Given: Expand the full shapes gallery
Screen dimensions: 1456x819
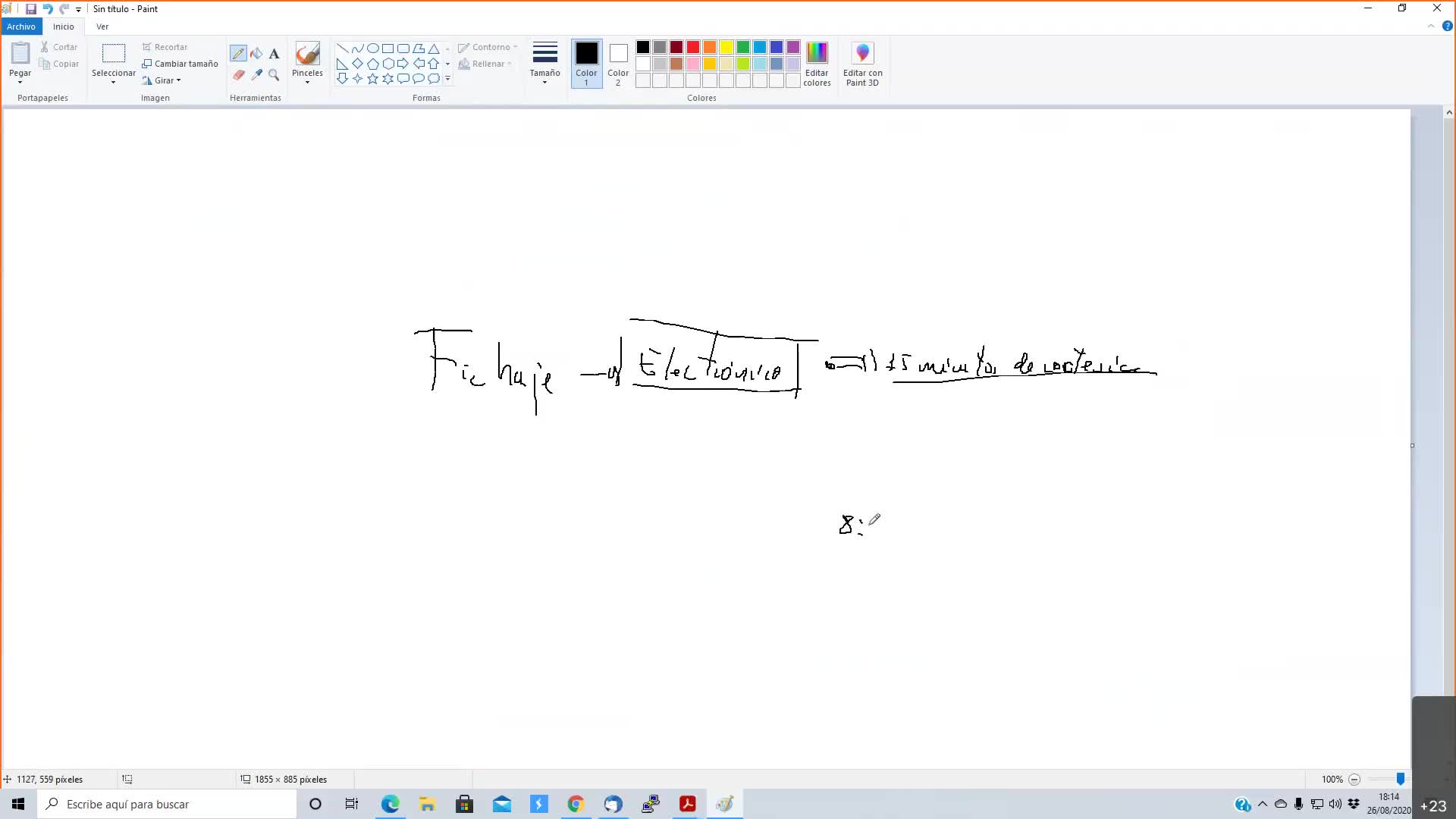Looking at the screenshot, I should (447, 78).
